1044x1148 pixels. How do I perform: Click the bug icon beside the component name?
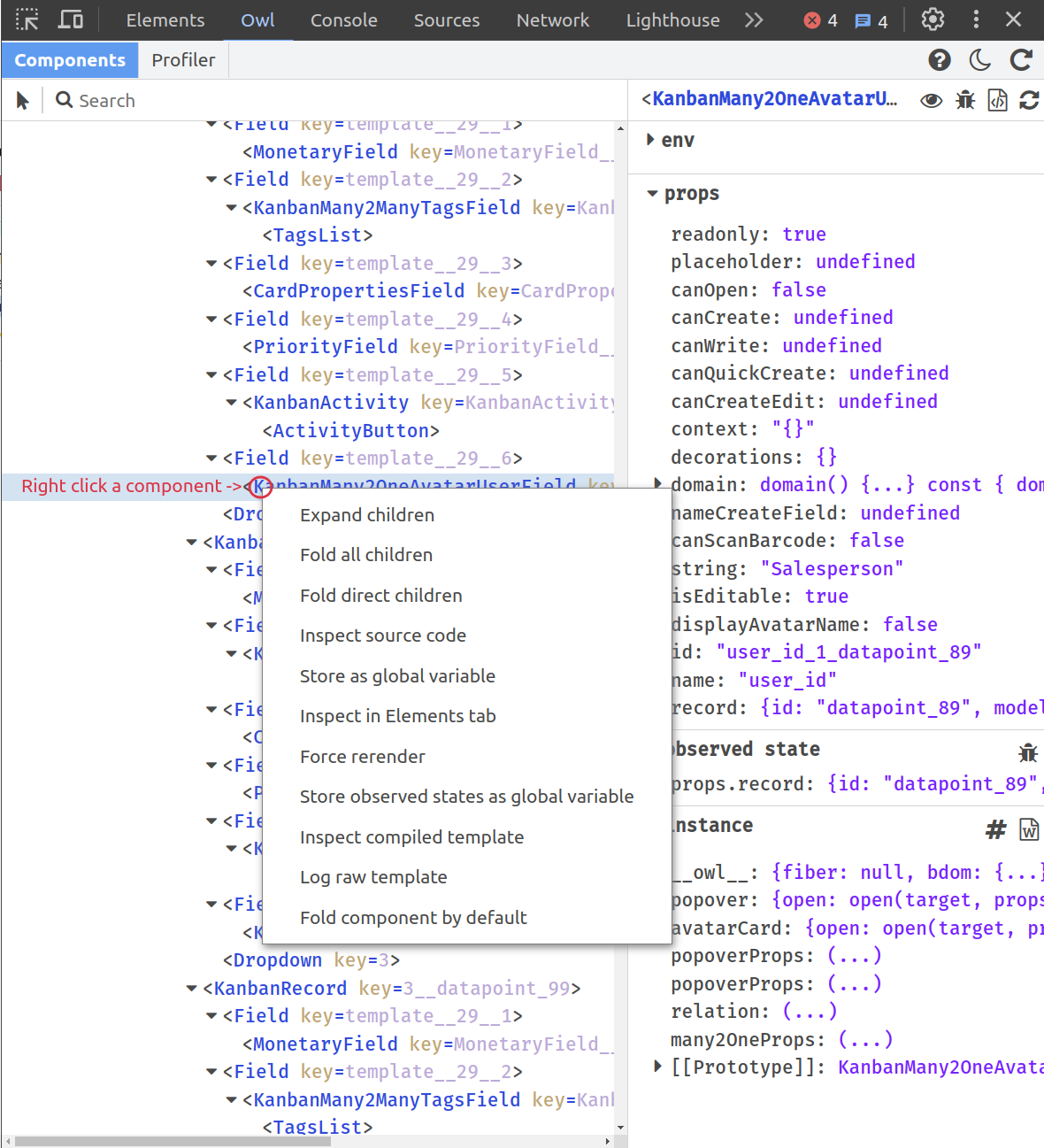coord(965,100)
